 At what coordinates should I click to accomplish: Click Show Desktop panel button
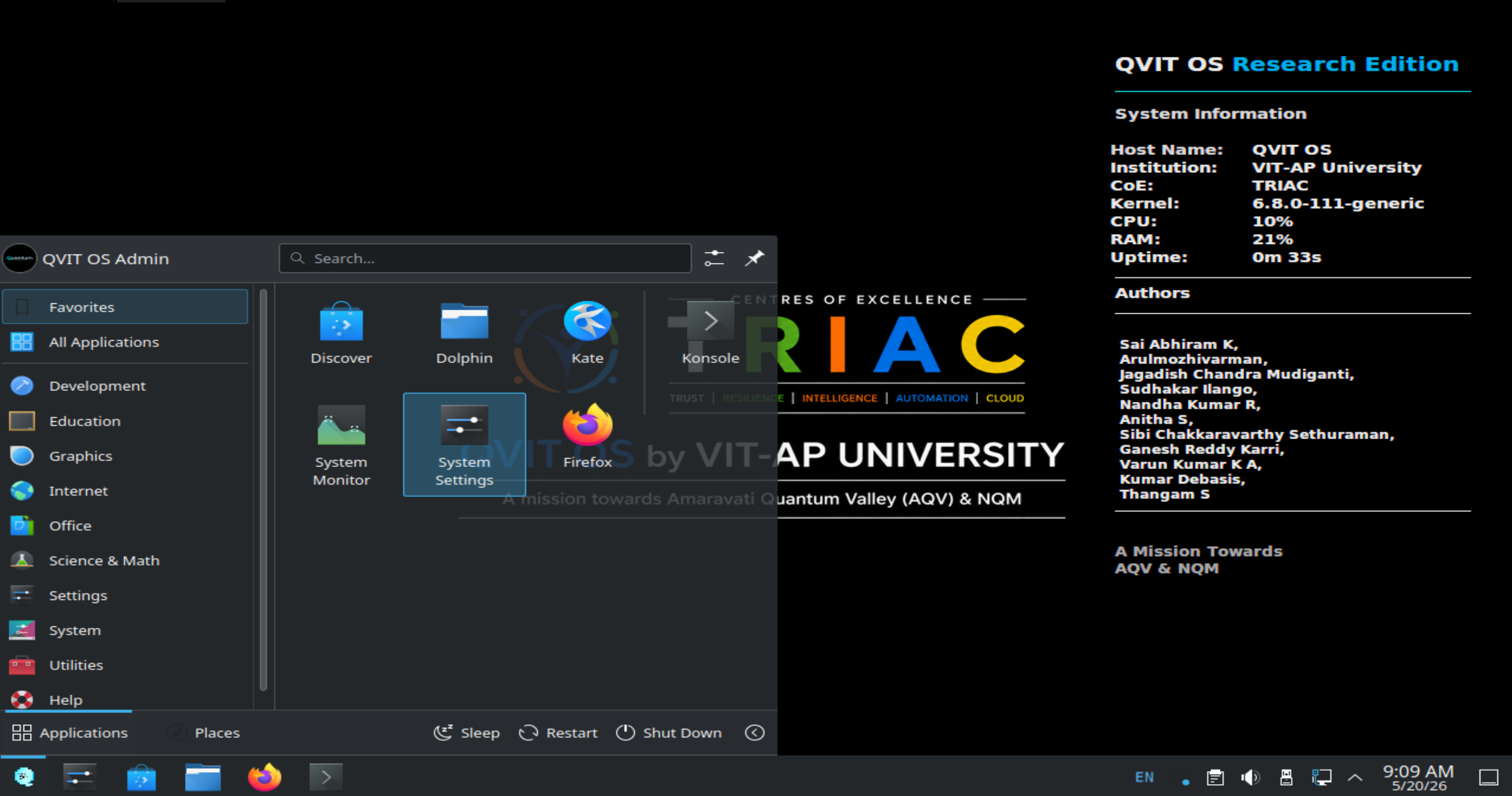tap(1488, 777)
